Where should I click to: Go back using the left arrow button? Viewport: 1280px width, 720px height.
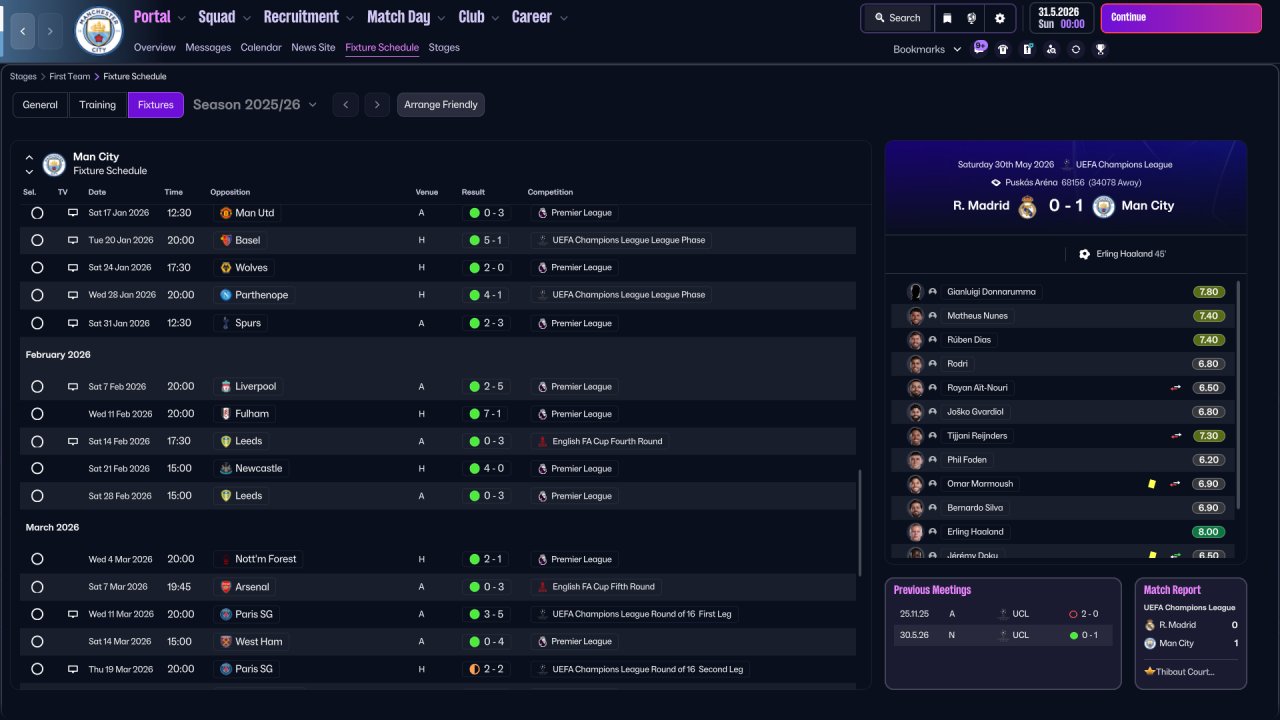(x=22, y=31)
